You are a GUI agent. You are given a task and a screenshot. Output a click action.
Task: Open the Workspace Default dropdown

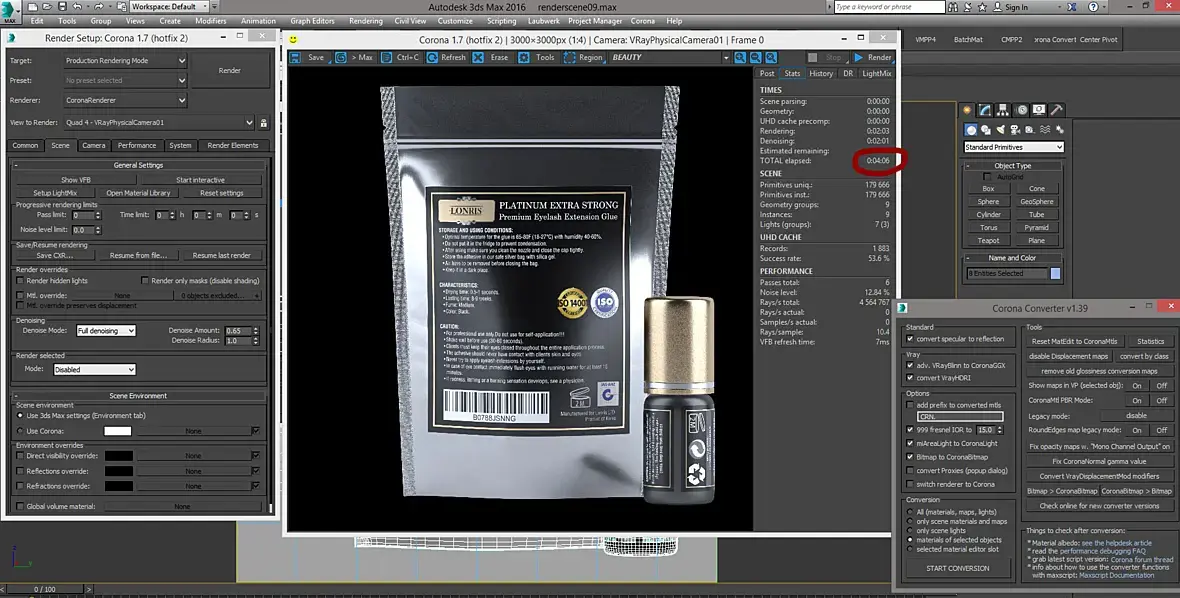point(169,7)
